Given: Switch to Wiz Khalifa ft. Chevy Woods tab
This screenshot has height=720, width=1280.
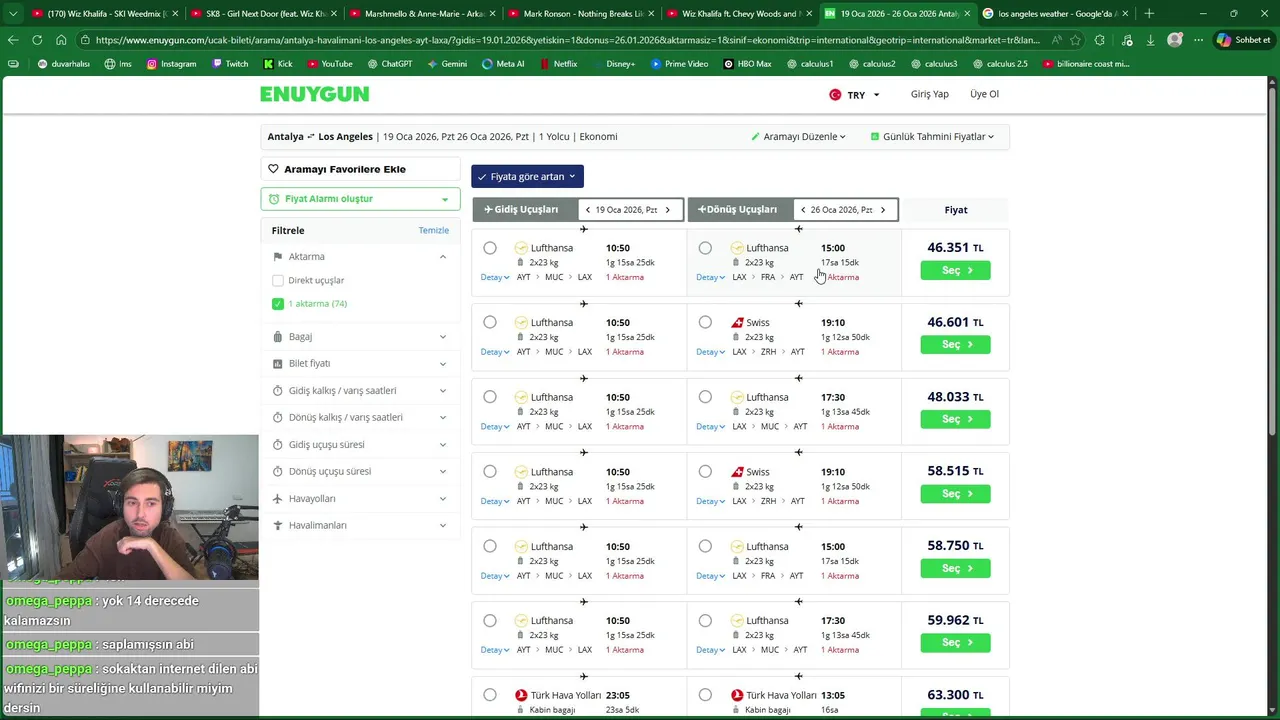Looking at the screenshot, I should click(x=740, y=13).
